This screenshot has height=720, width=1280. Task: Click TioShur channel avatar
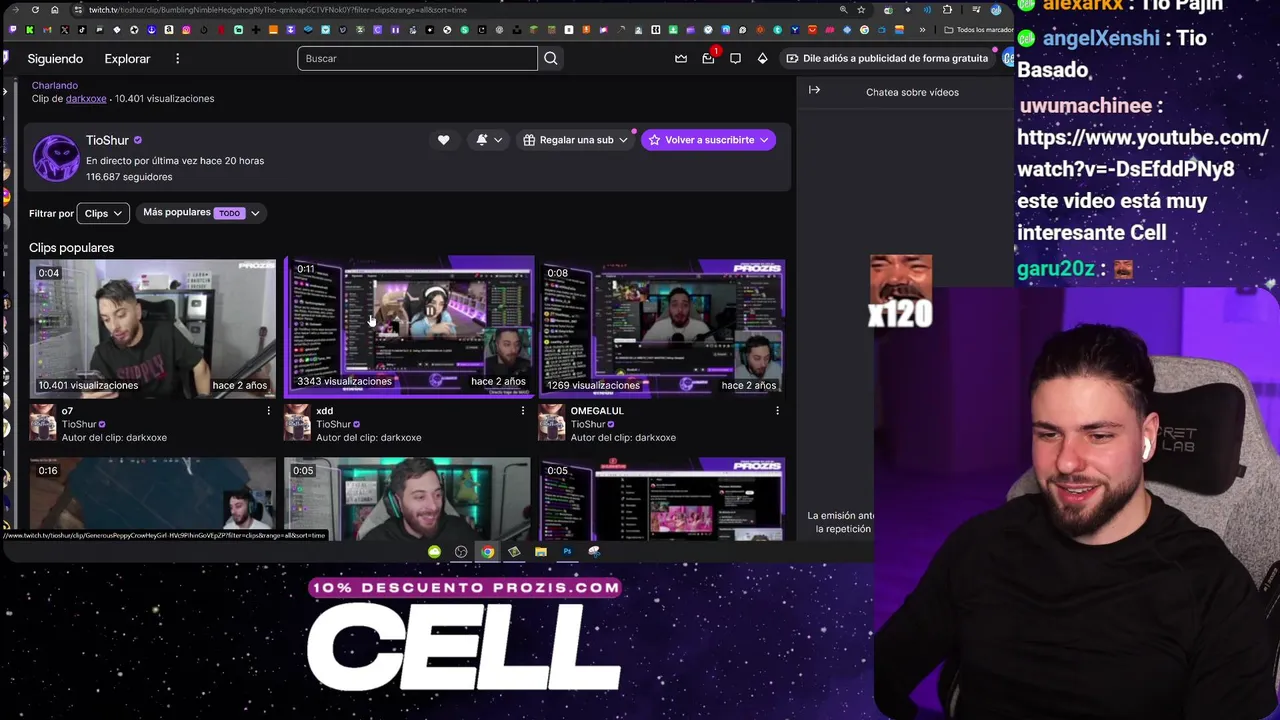[x=56, y=158]
